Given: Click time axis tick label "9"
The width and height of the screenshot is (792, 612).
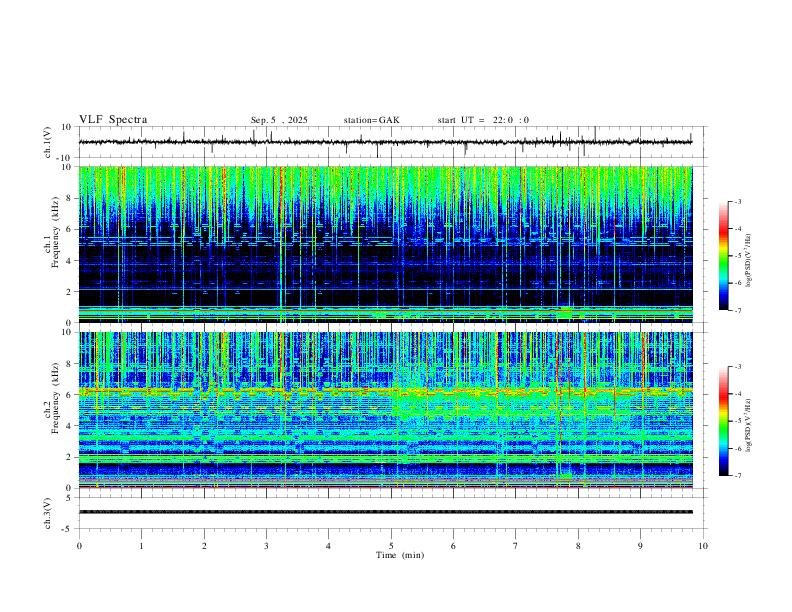Looking at the screenshot, I should pos(640,546).
